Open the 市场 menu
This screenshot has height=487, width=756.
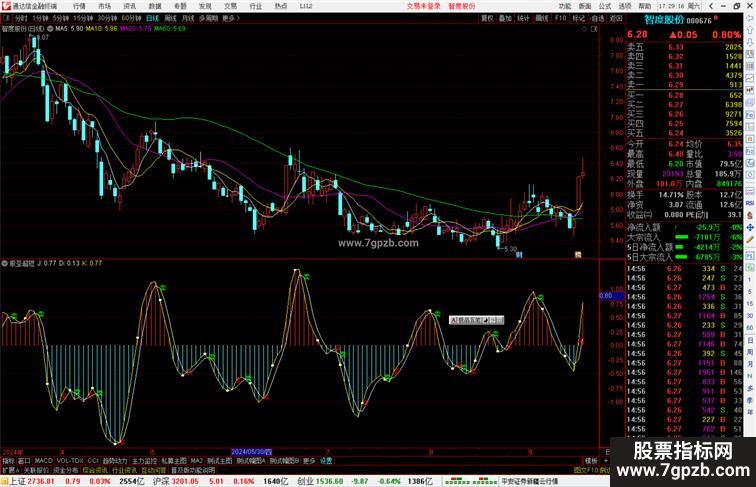click(104, 6)
